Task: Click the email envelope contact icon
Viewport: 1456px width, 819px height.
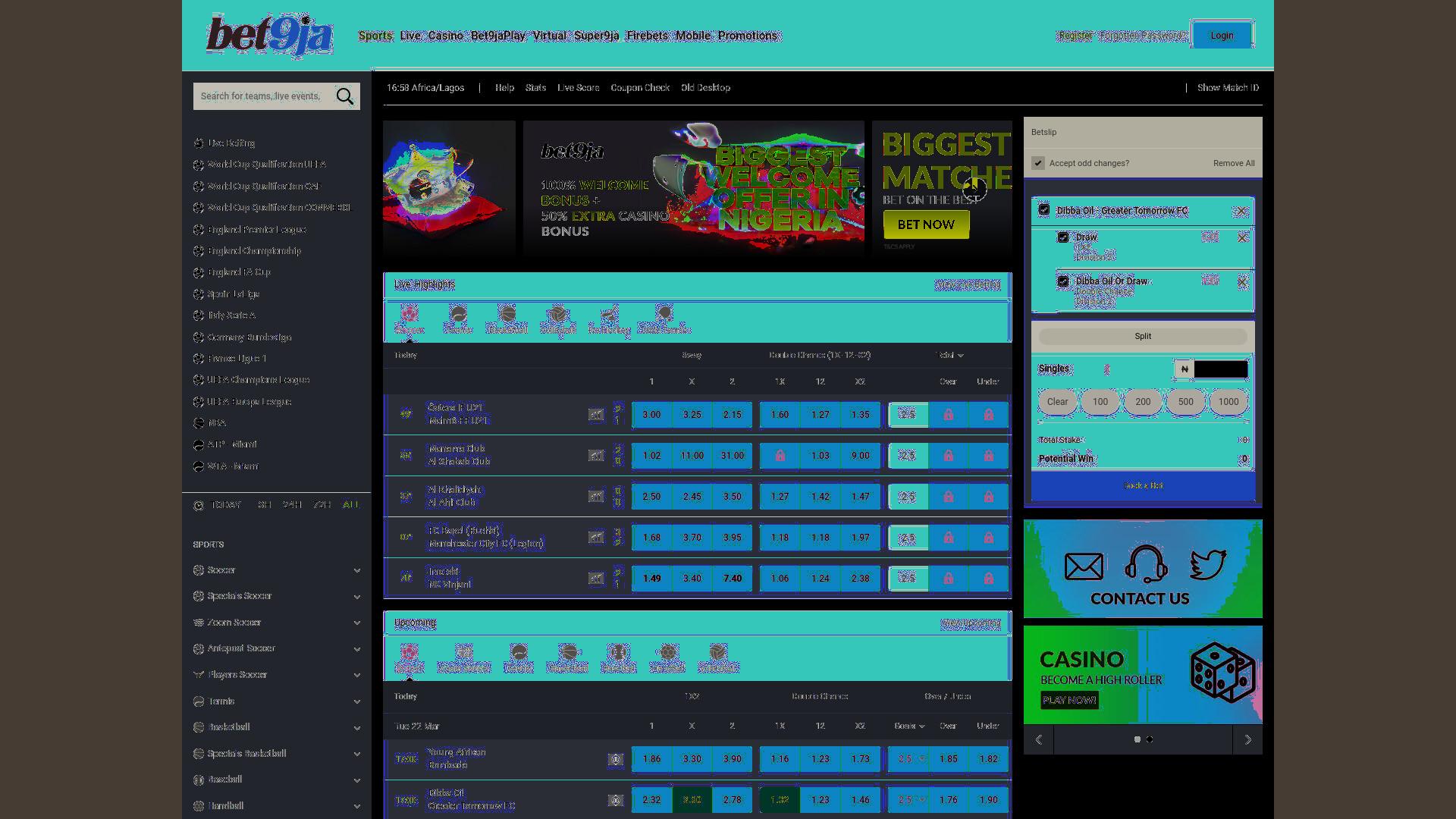Action: (1084, 566)
